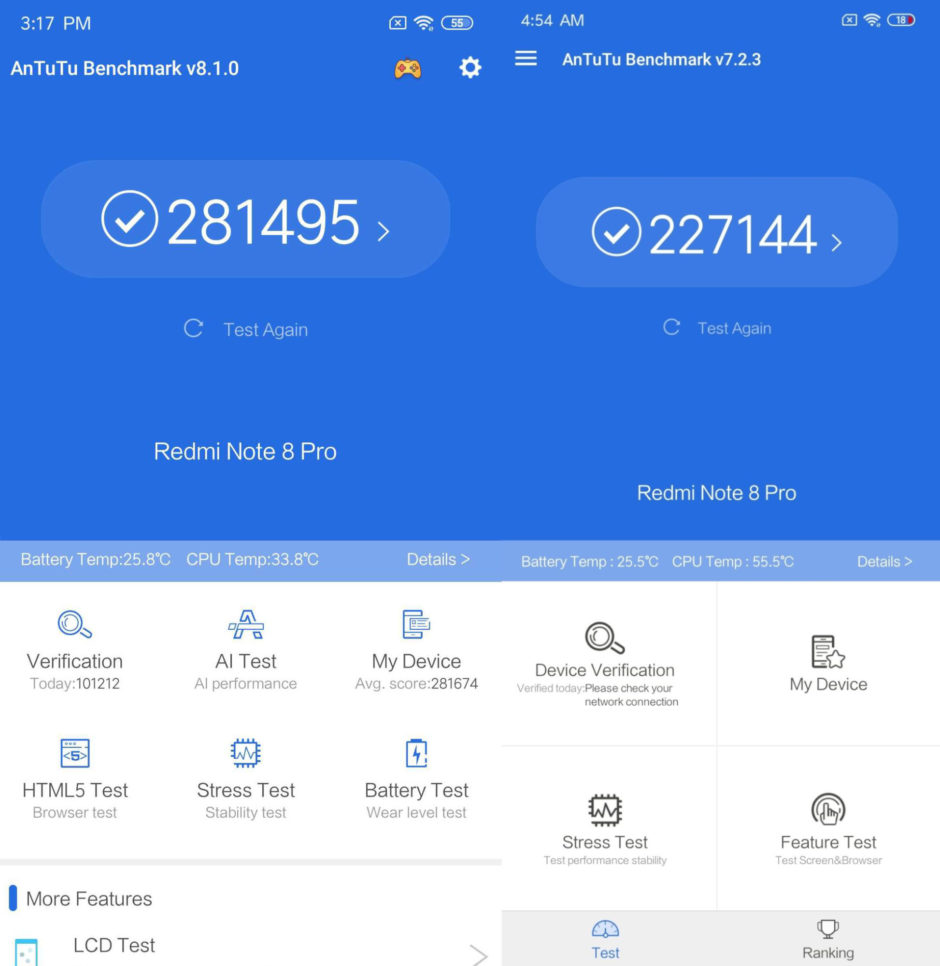
Task: Tap Stability test subtitle
Action: [x=246, y=813]
